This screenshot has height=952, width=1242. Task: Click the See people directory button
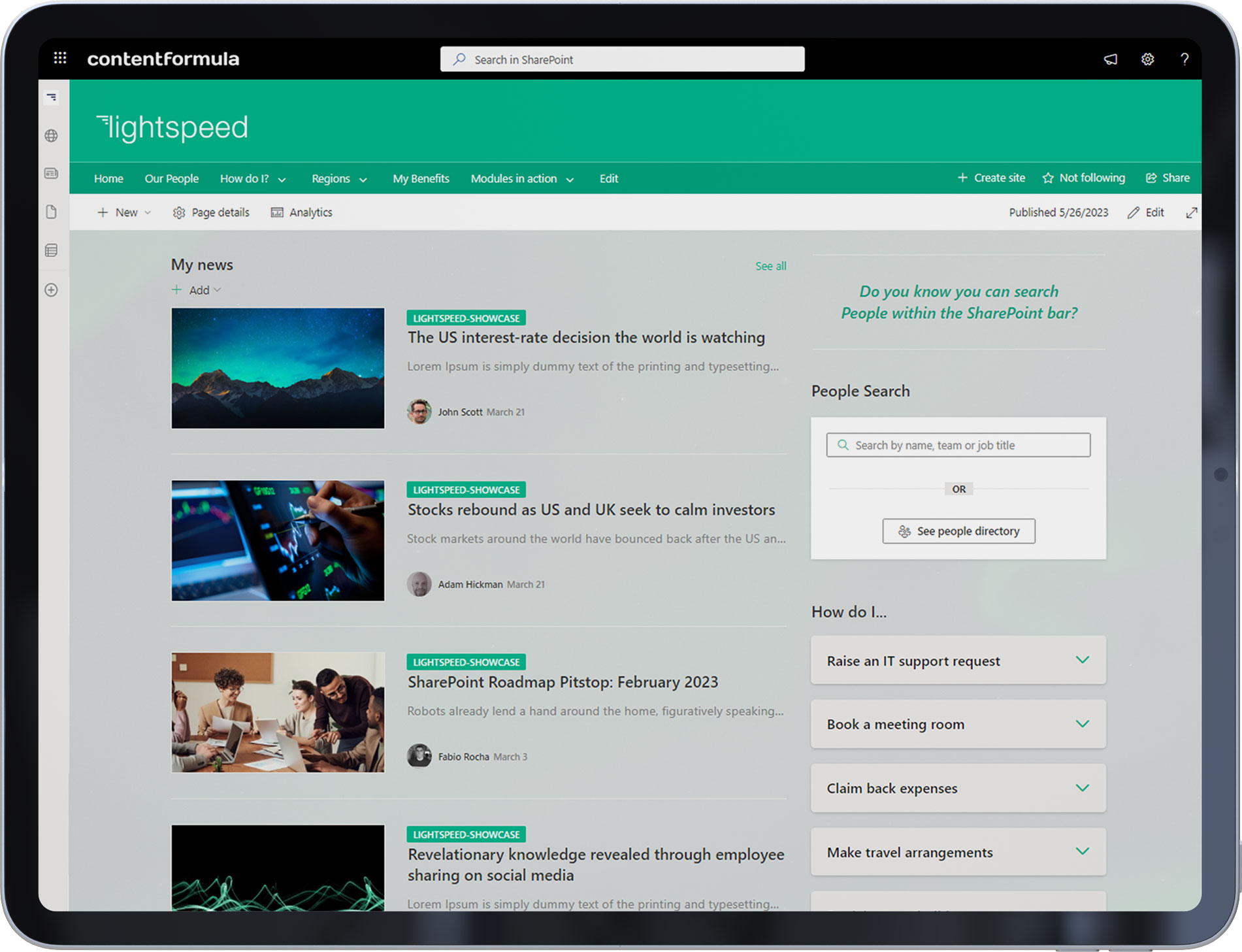(x=958, y=531)
